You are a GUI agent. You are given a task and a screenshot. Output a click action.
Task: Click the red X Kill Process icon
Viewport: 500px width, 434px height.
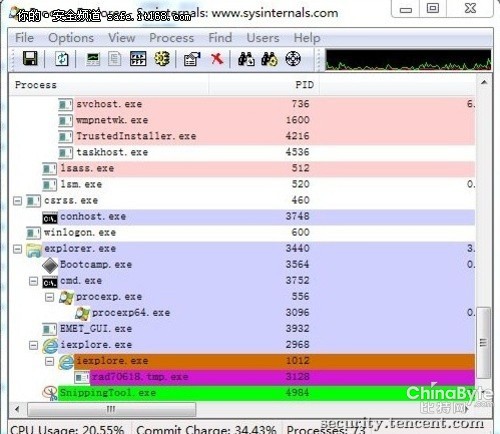[217, 59]
